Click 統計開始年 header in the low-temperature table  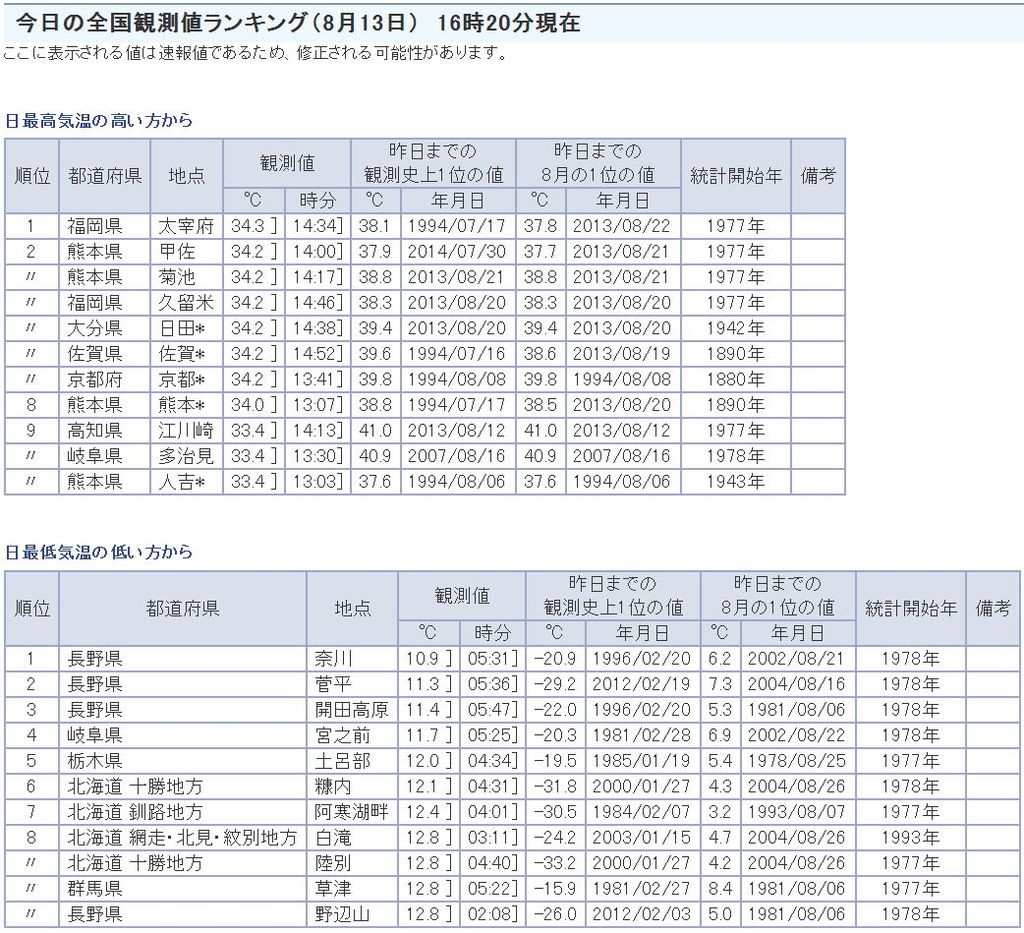point(909,607)
